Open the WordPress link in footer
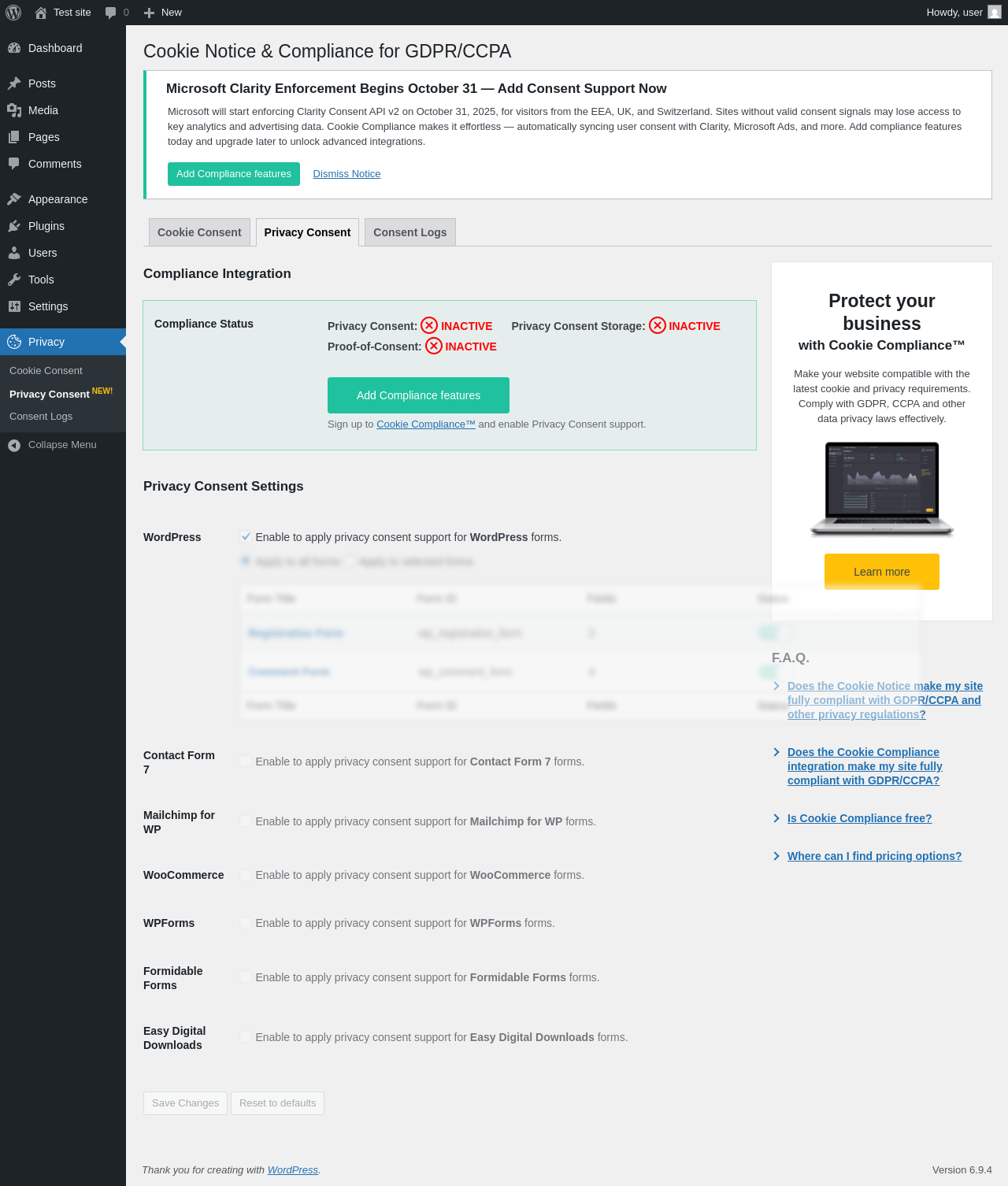 click(x=293, y=1170)
